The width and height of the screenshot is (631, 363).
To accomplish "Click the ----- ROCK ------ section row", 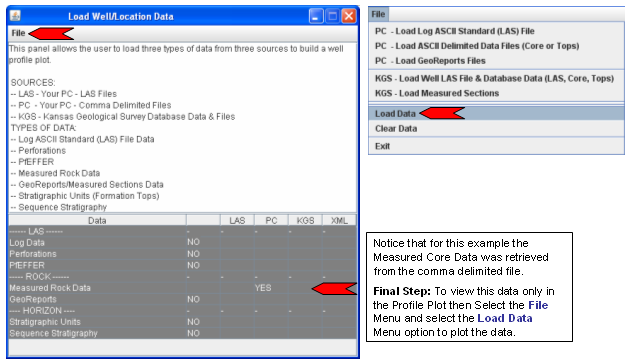I will tap(182, 277).
